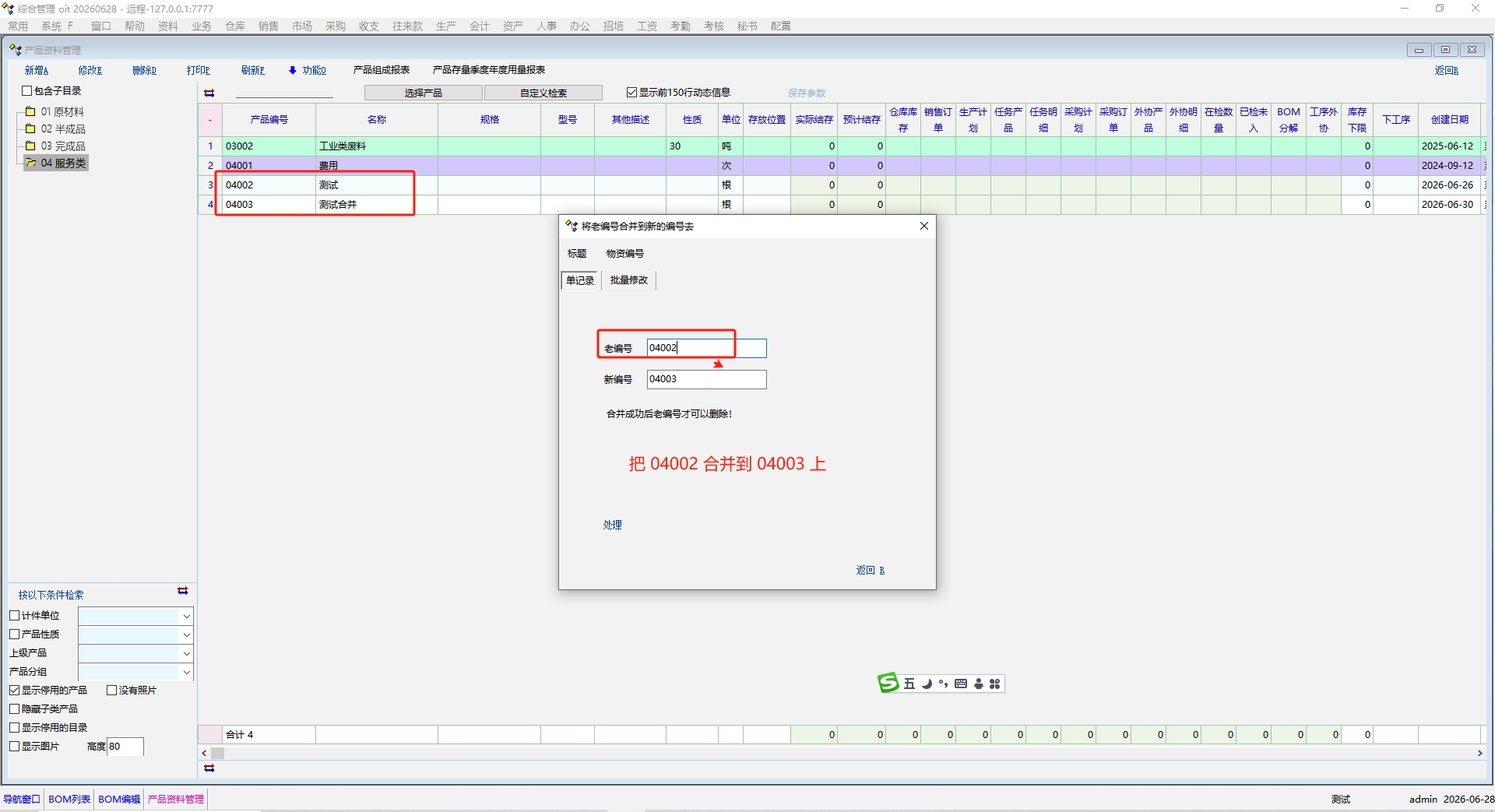Open the 产品组成报表 report
The height and width of the screenshot is (812, 1495).
pos(382,70)
